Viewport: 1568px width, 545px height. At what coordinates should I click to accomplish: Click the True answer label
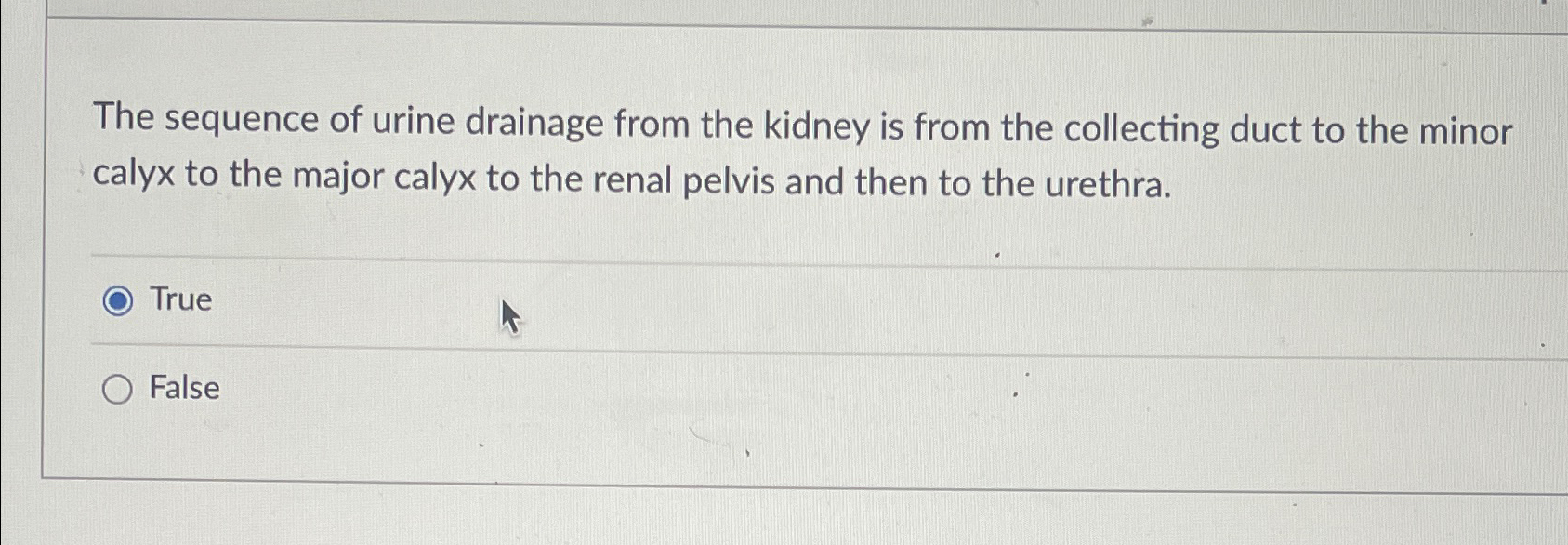point(179,299)
